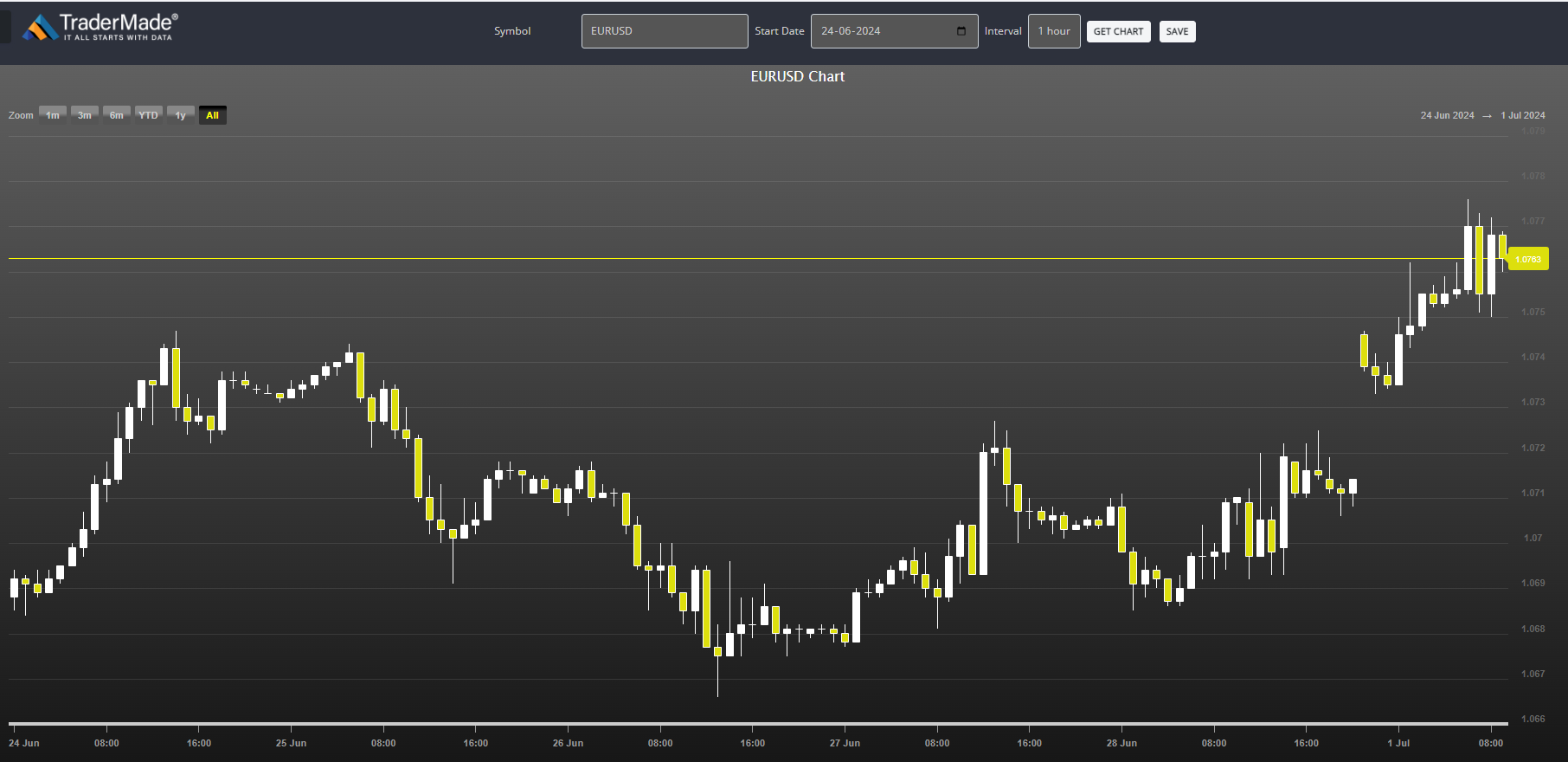The image size is (1568, 762).
Task: Select the YTD zoom range
Action: point(149,115)
